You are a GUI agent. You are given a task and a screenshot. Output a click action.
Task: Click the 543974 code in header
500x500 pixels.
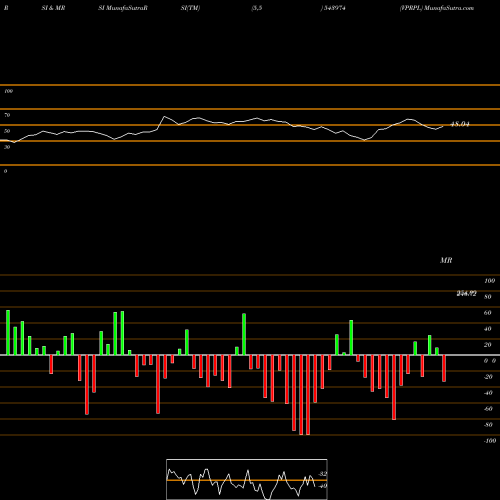334,8
